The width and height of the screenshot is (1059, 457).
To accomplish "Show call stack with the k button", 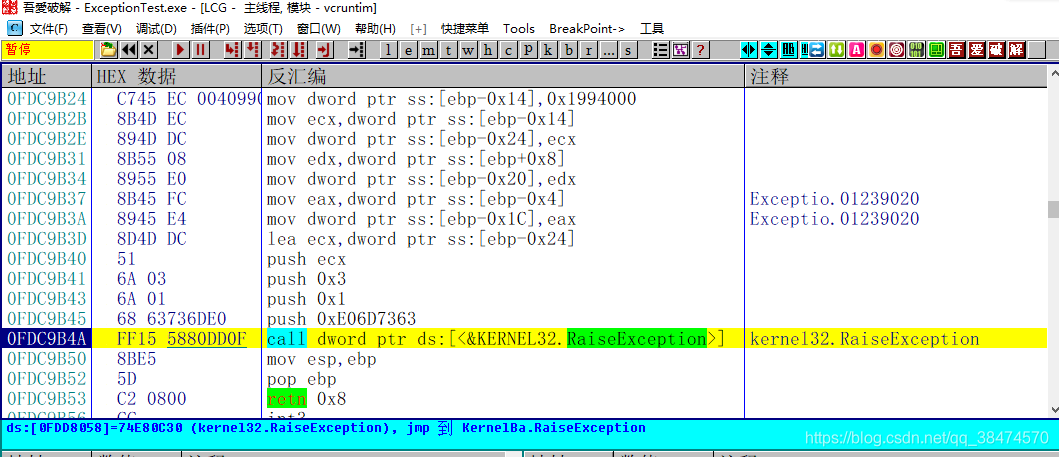I will click(548, 49).
